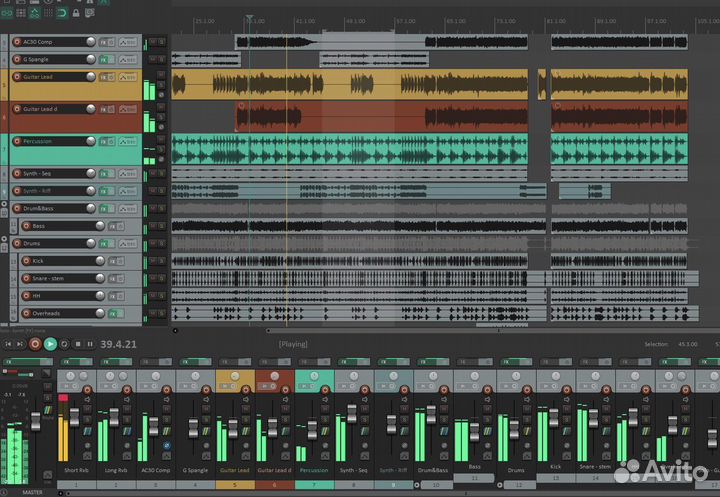Jump to project start with the rewind button
Screen dimensions: 720x497
8,344
